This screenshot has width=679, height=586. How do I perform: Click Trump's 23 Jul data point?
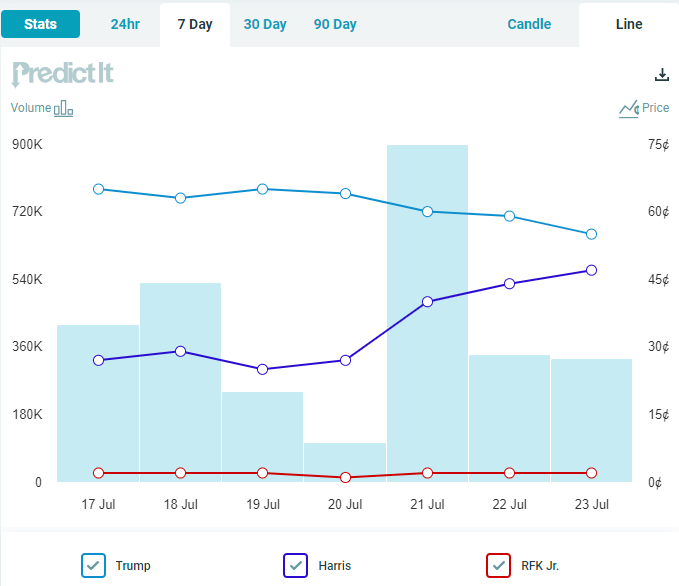(591, 234)
